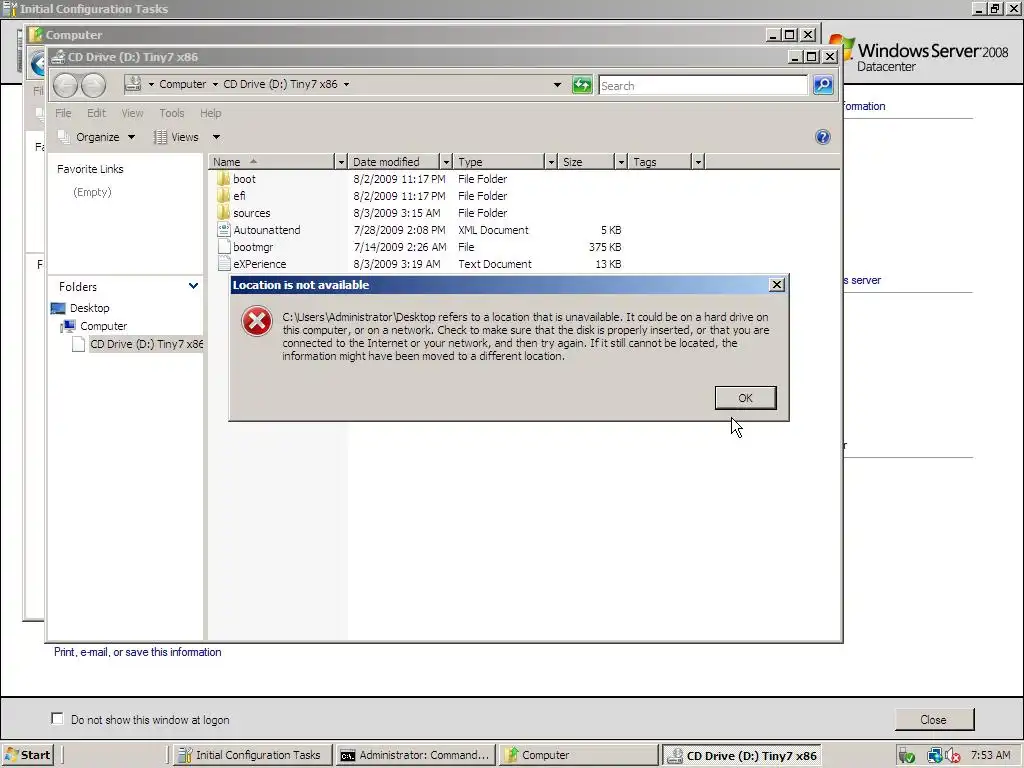Select the Autounattend XML file icon
The width and height of the screenshot is (1024, 768).
(x=223, y=229)
